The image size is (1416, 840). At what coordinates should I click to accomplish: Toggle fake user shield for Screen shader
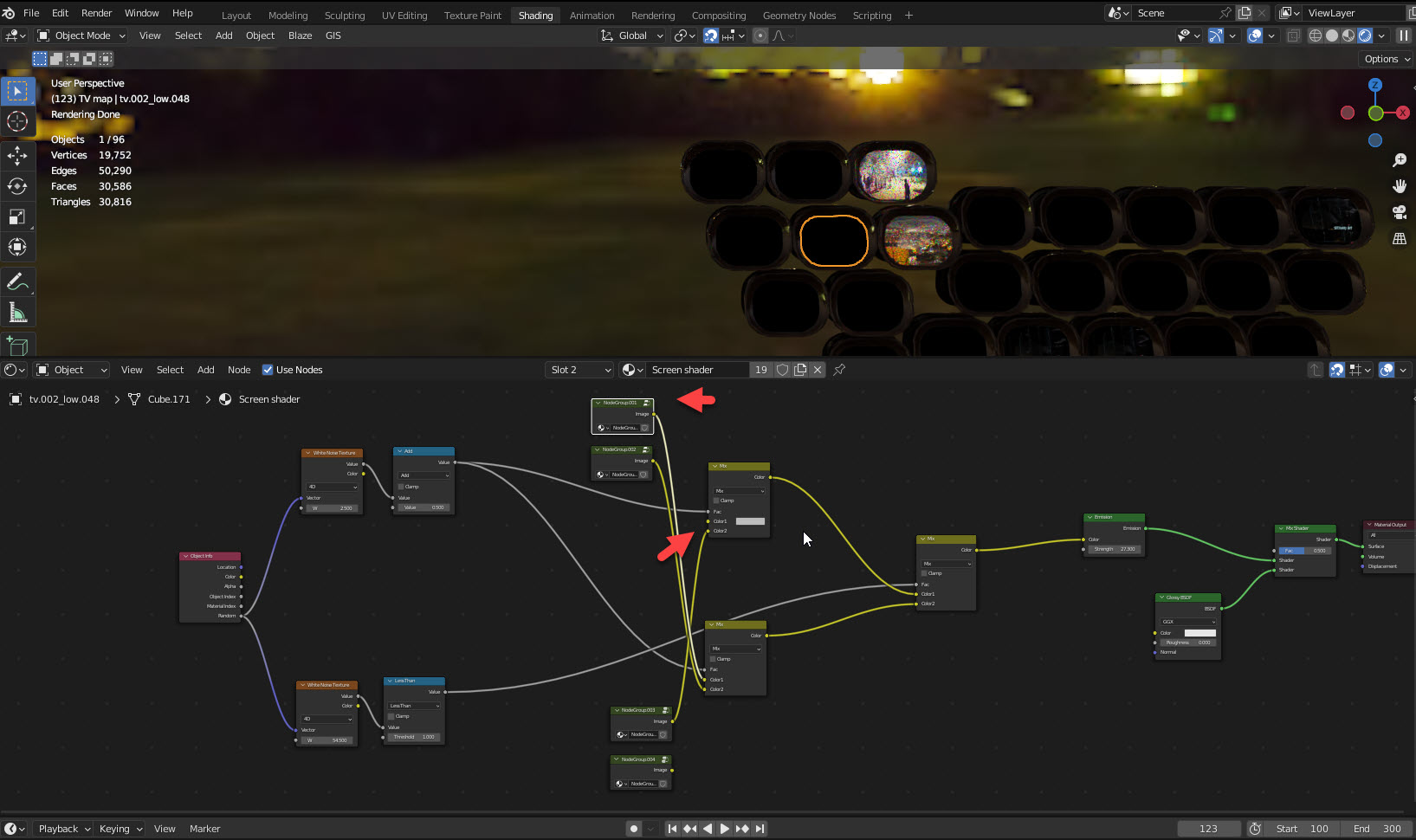(x=782, y=370)
